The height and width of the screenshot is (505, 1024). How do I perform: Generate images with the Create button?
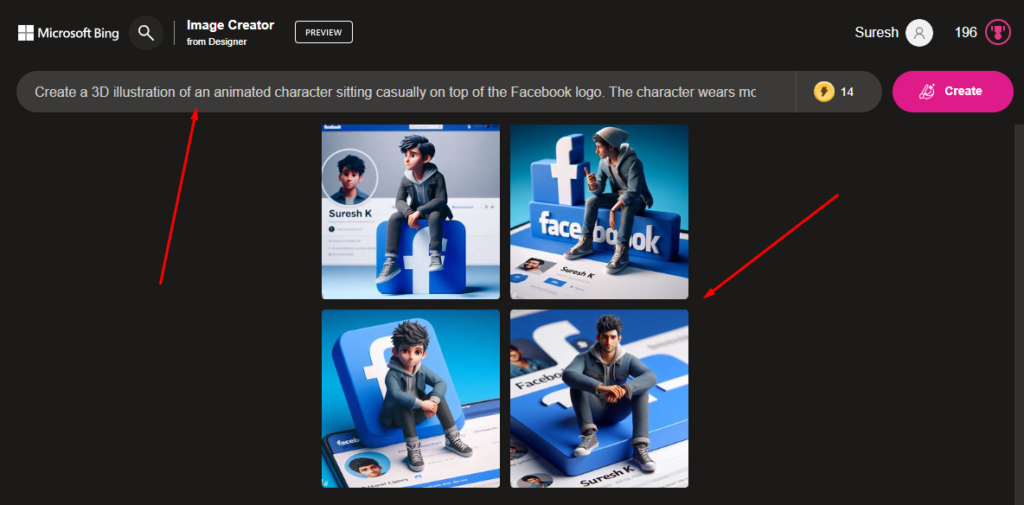coord(953,91)
